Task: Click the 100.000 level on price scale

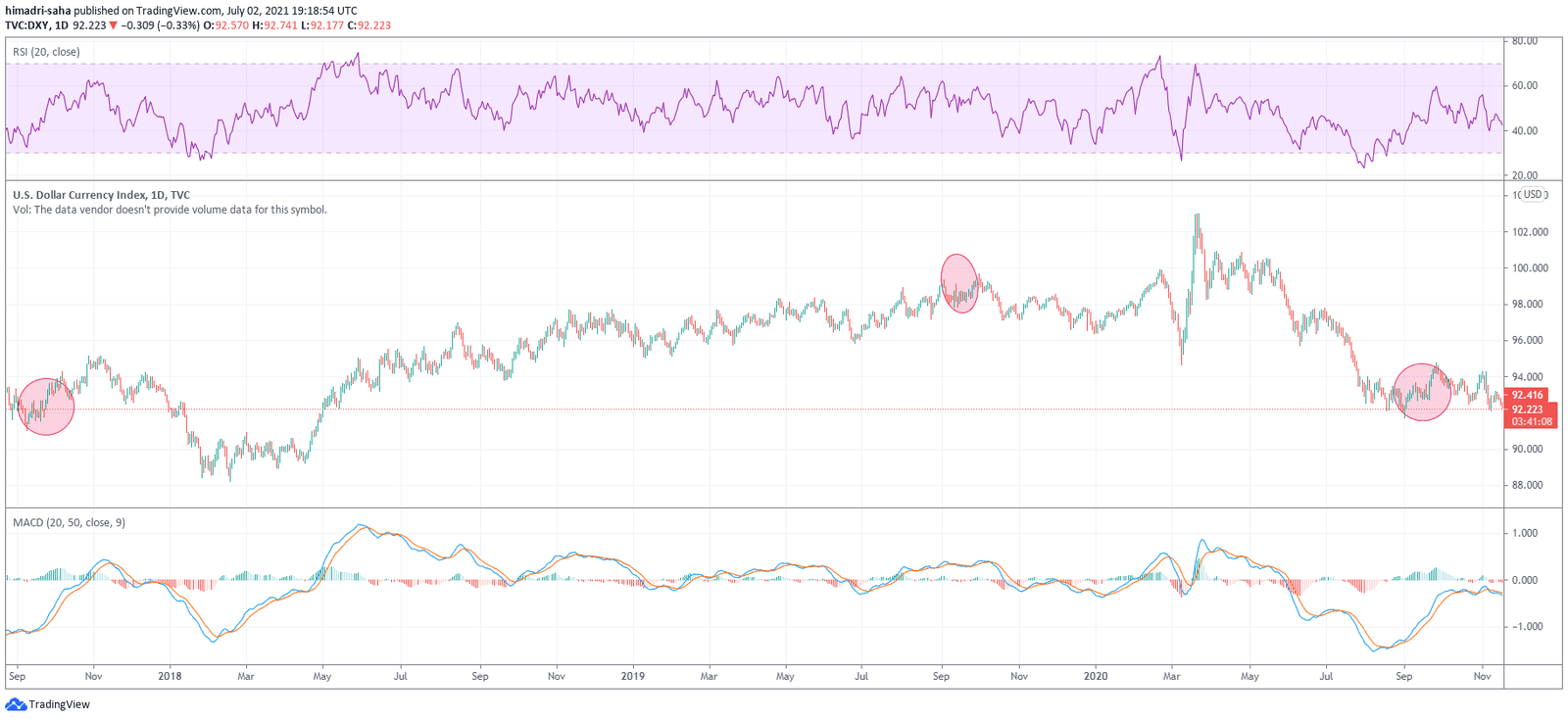Action: point(1530,268)
